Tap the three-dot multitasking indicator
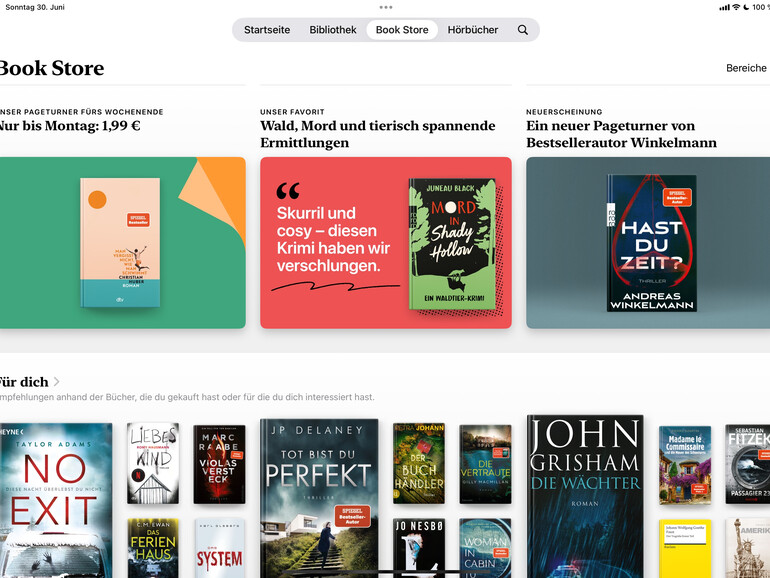 [385, 7]
